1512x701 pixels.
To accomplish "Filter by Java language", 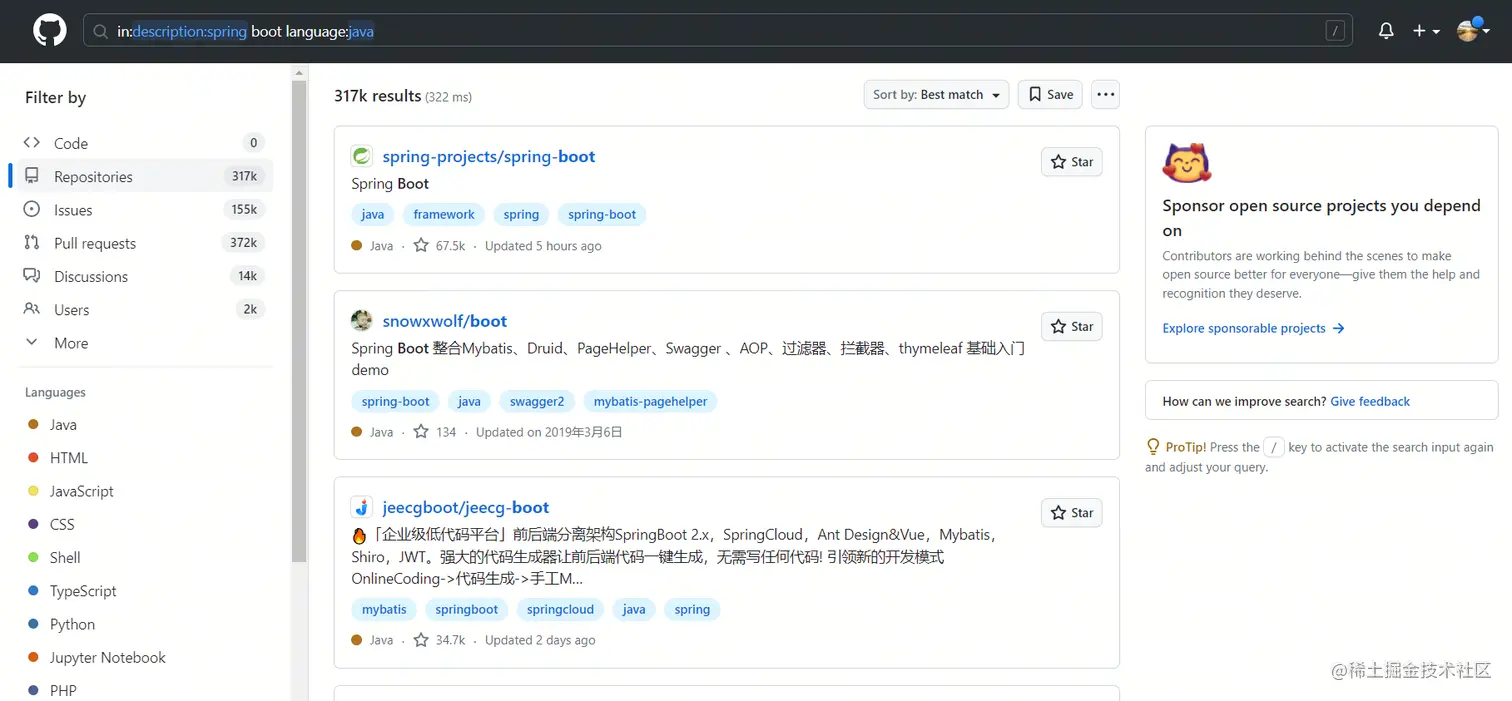I will (63, 424).
